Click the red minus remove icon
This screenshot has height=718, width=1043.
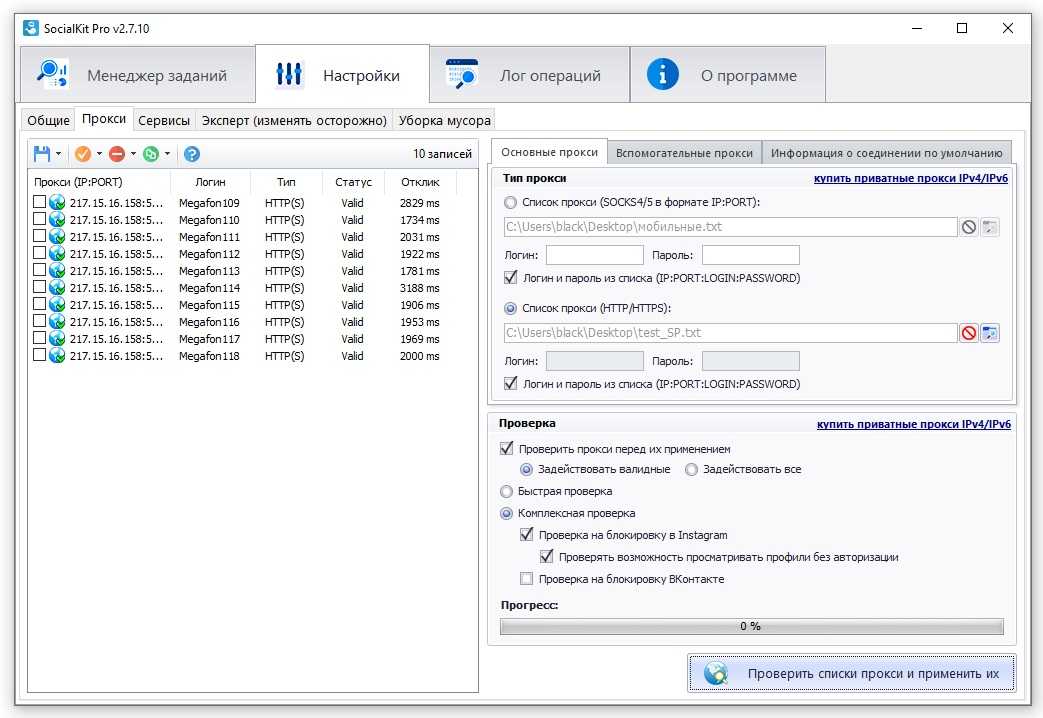click(x=116, y=154)
